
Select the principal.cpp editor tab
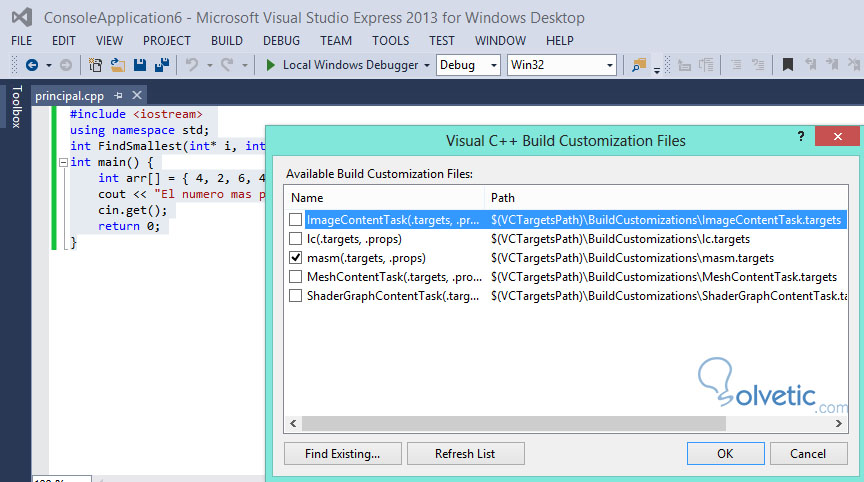point(69,96)
